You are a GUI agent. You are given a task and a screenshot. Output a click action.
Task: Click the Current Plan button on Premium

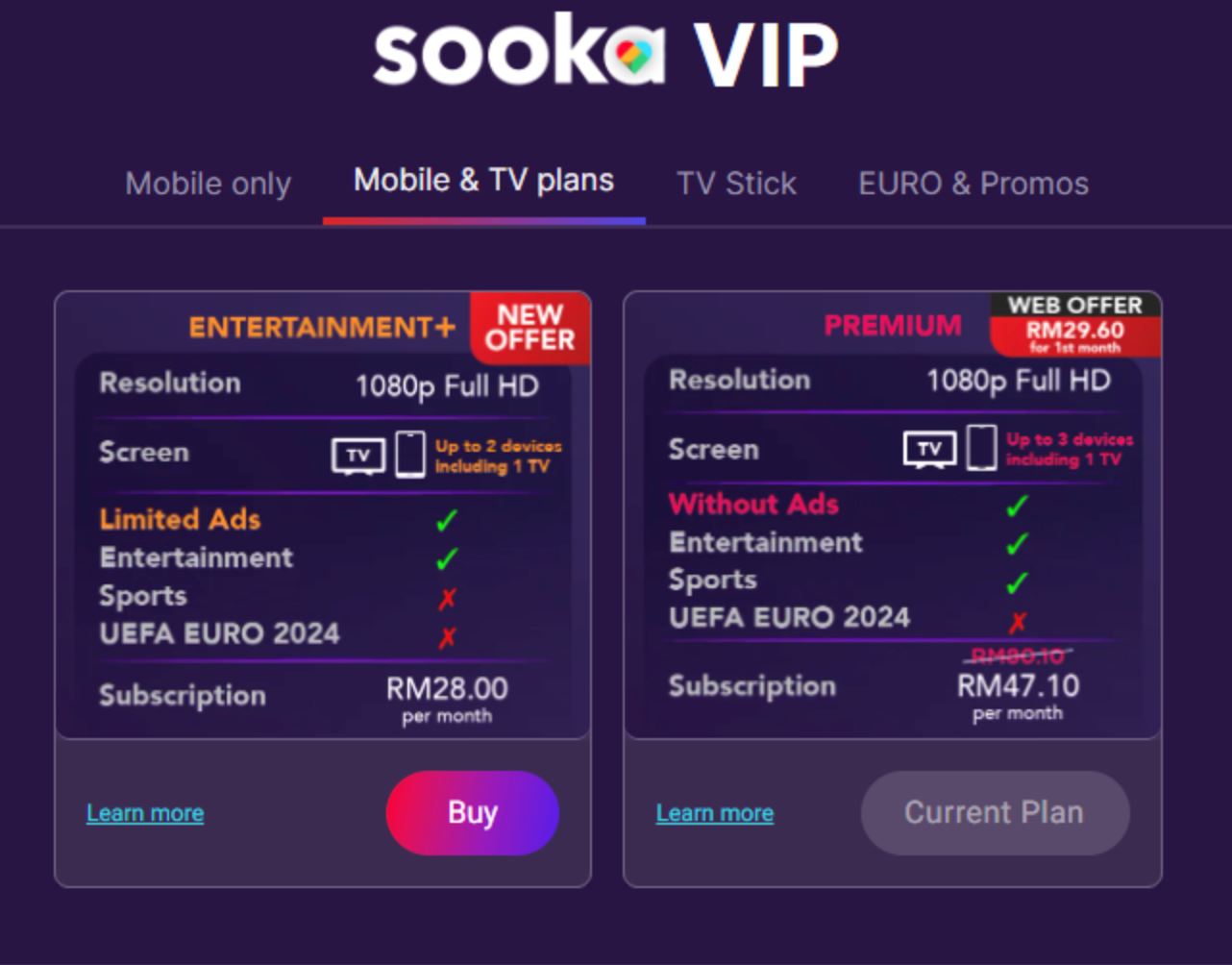pos(994,812)
